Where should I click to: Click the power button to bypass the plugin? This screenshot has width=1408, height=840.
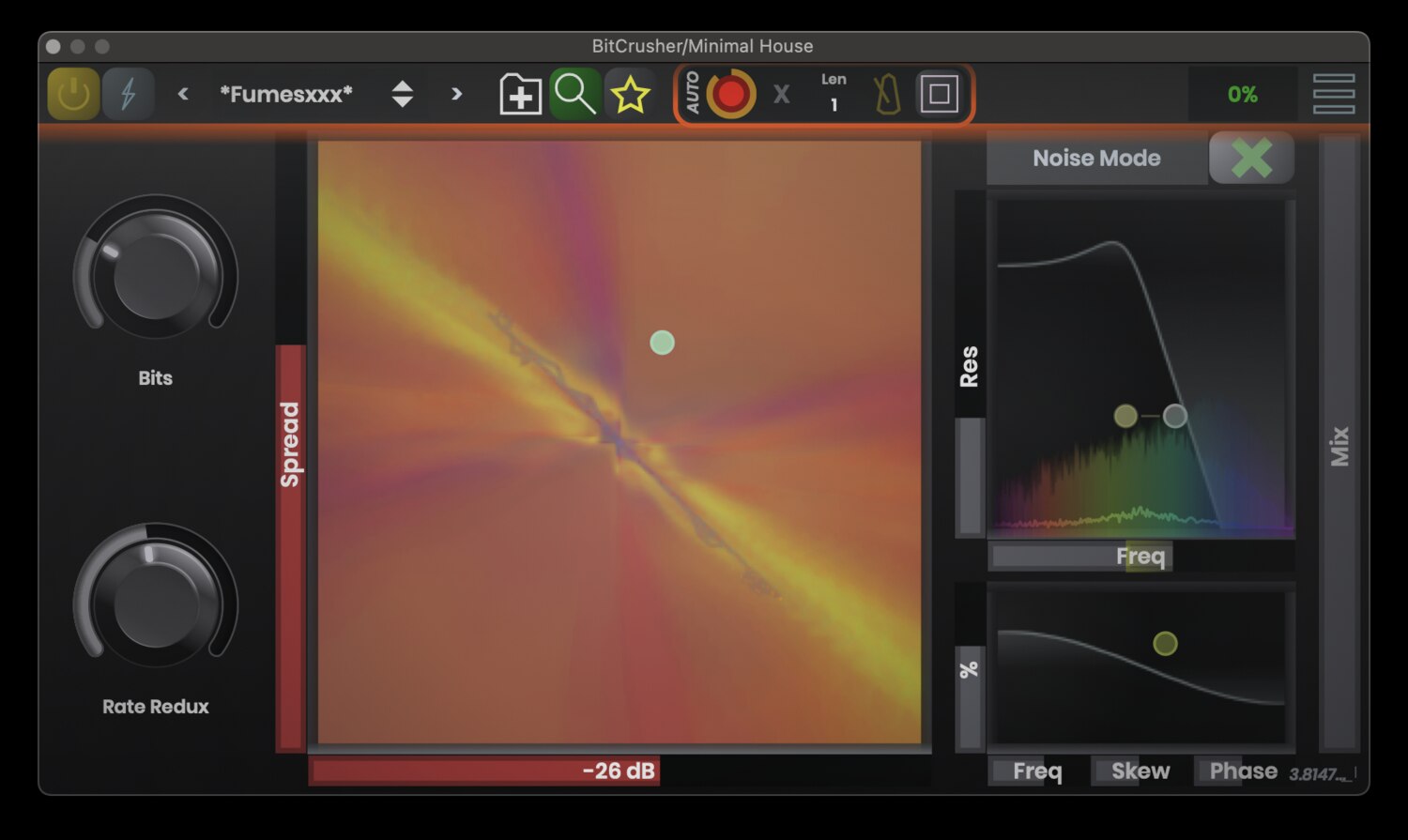71,94
